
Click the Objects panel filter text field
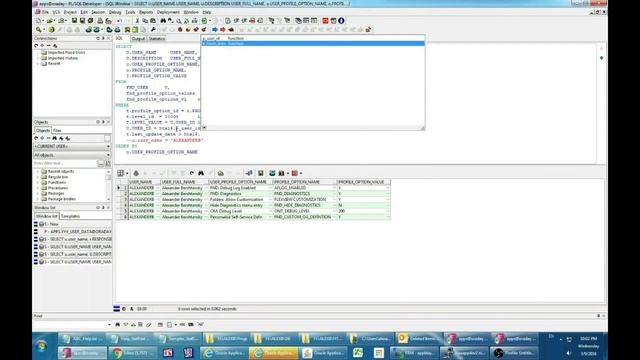click(65, 163)
